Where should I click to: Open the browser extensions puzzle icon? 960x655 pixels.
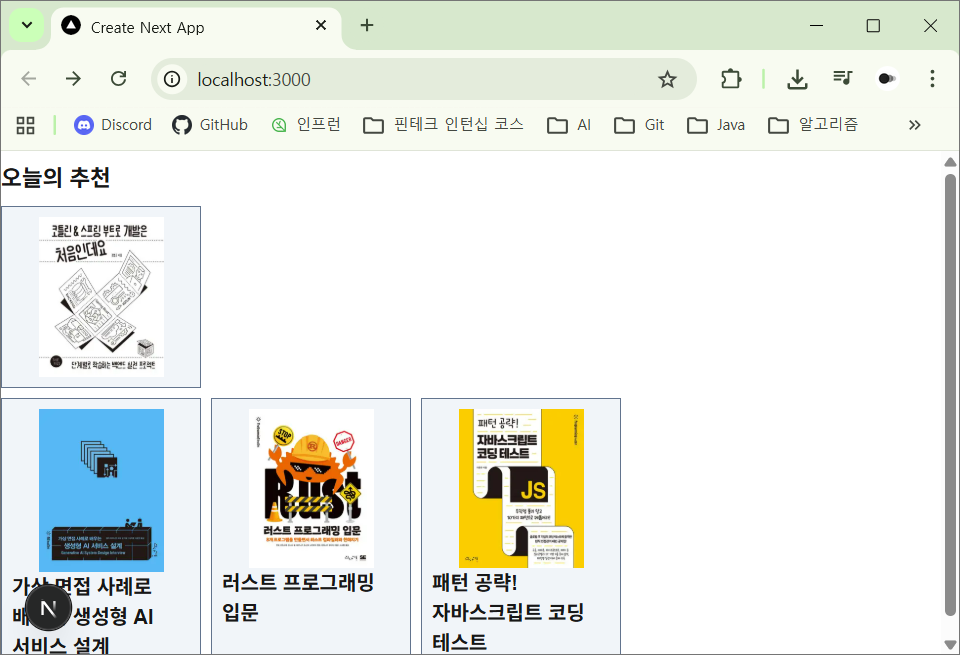[x=731, y=79]
